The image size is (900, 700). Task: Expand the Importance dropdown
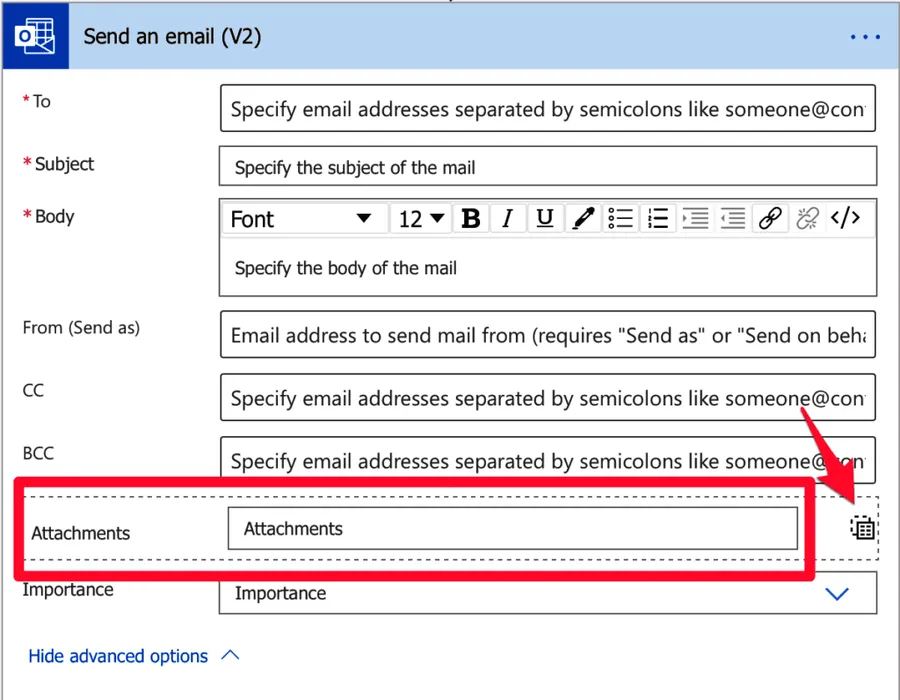tap(836, 593)
